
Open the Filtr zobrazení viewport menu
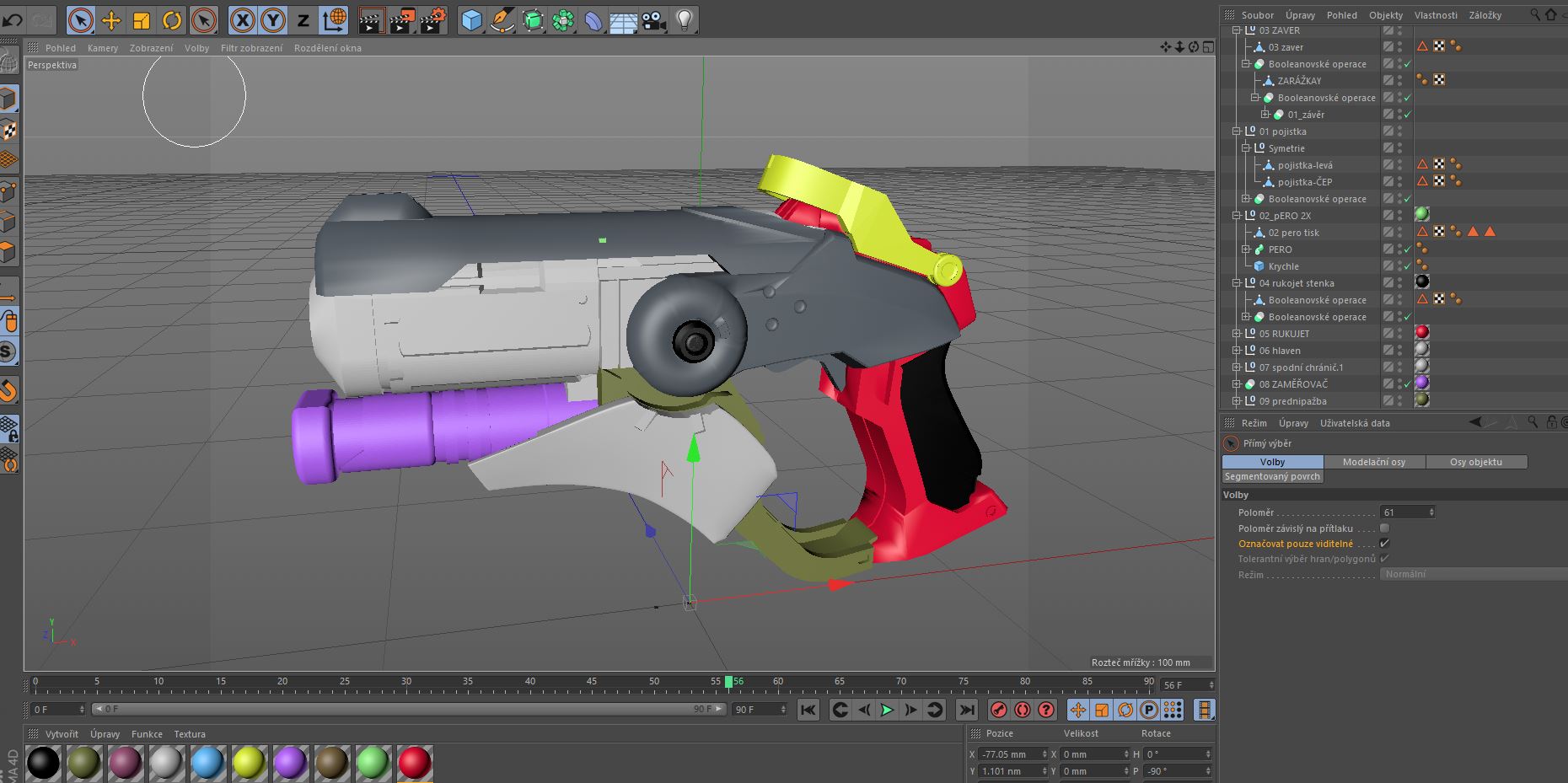251,48
